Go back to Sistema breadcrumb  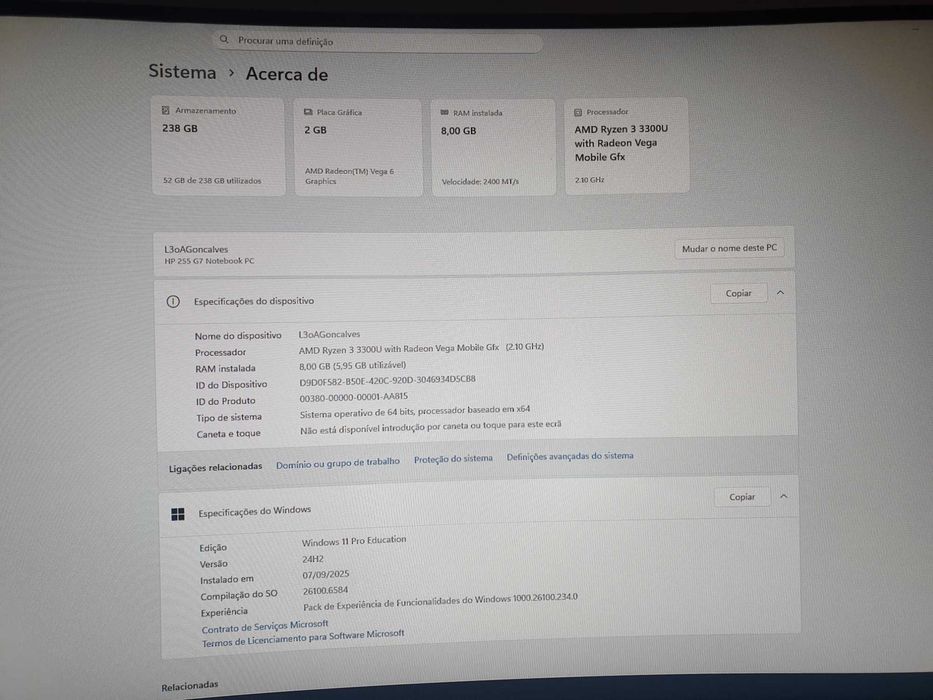(x=182, y=72)
